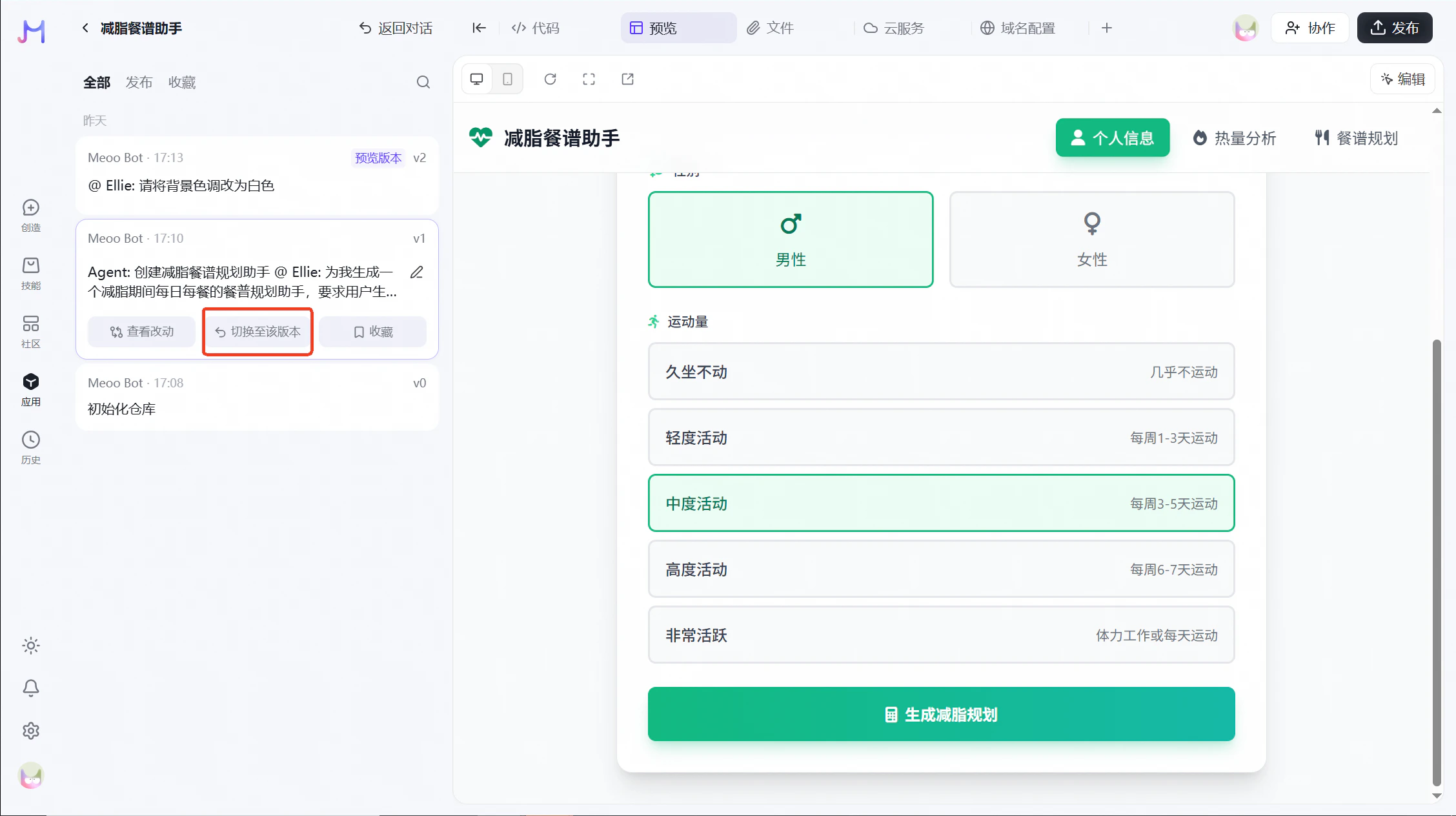The width and height of the screenshot is (1456, 816).
Task: Open the 热量分析 tab in app
Action: (x=1234, y=138)
